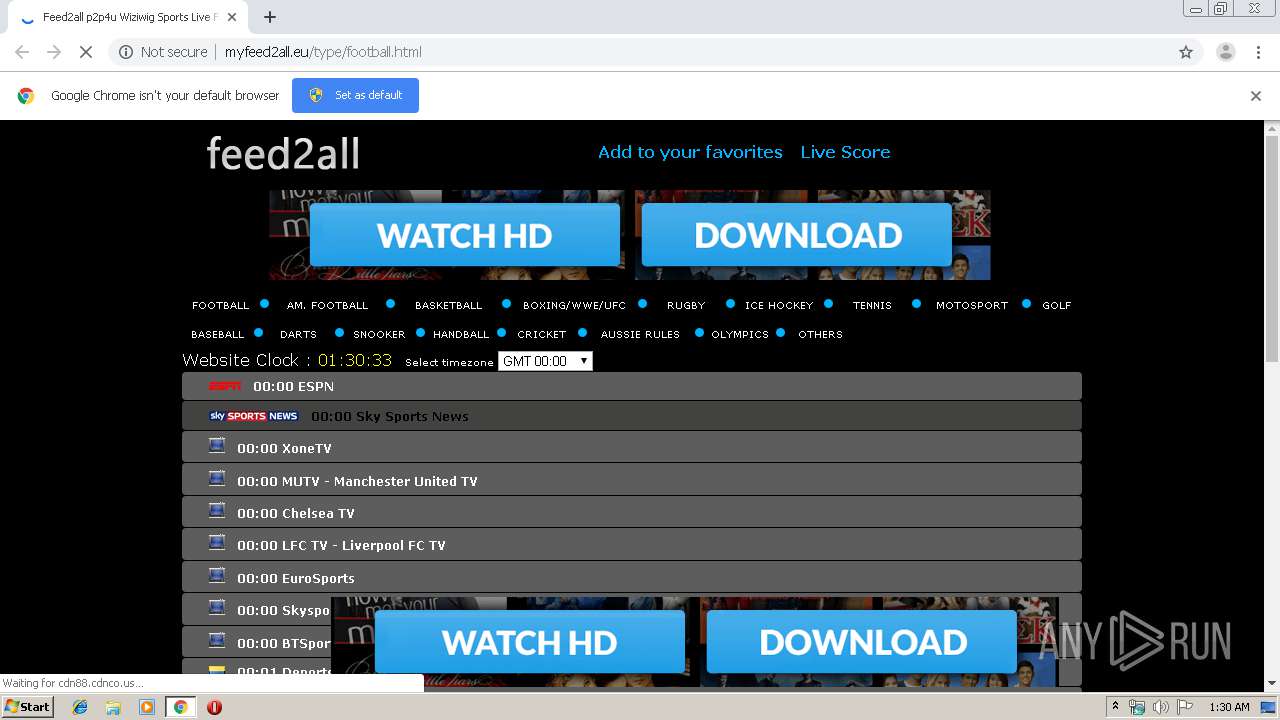Click the bottom DOWNLOAD button
Image resolution: width=1280 pixels, height=720 pixels.
click(862, 642)
